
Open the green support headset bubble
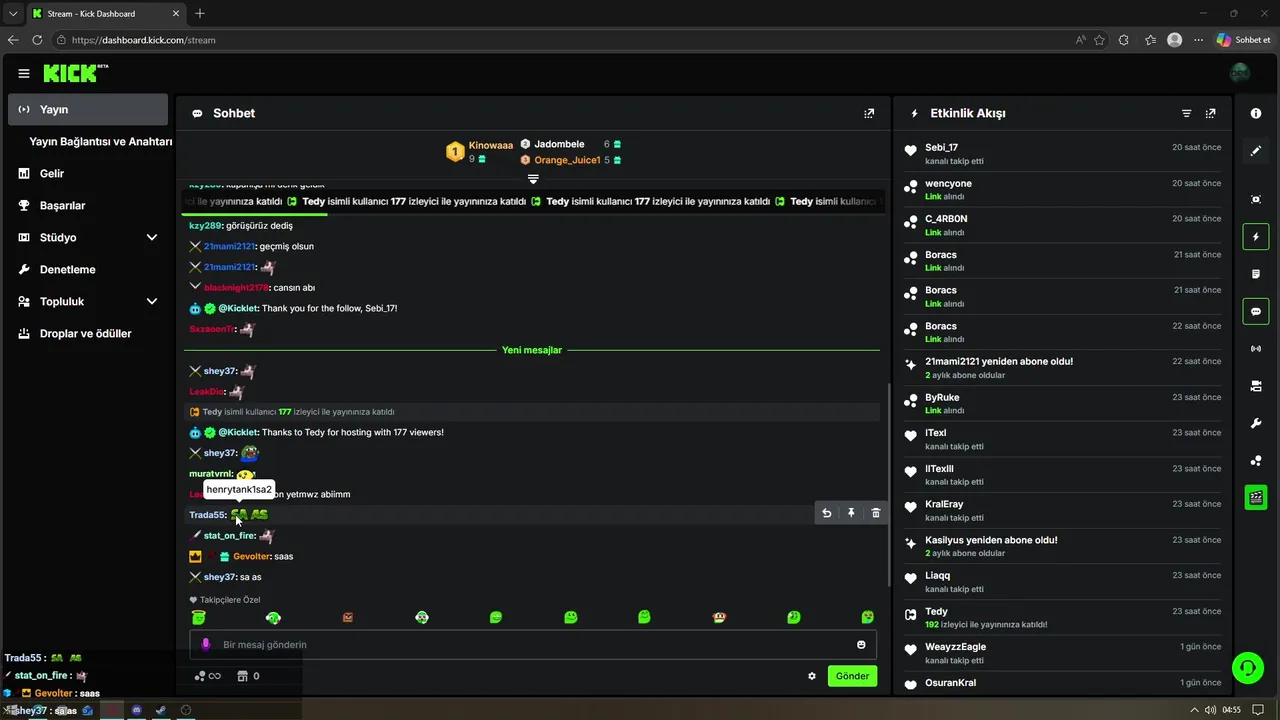[x=1247, y=667]
